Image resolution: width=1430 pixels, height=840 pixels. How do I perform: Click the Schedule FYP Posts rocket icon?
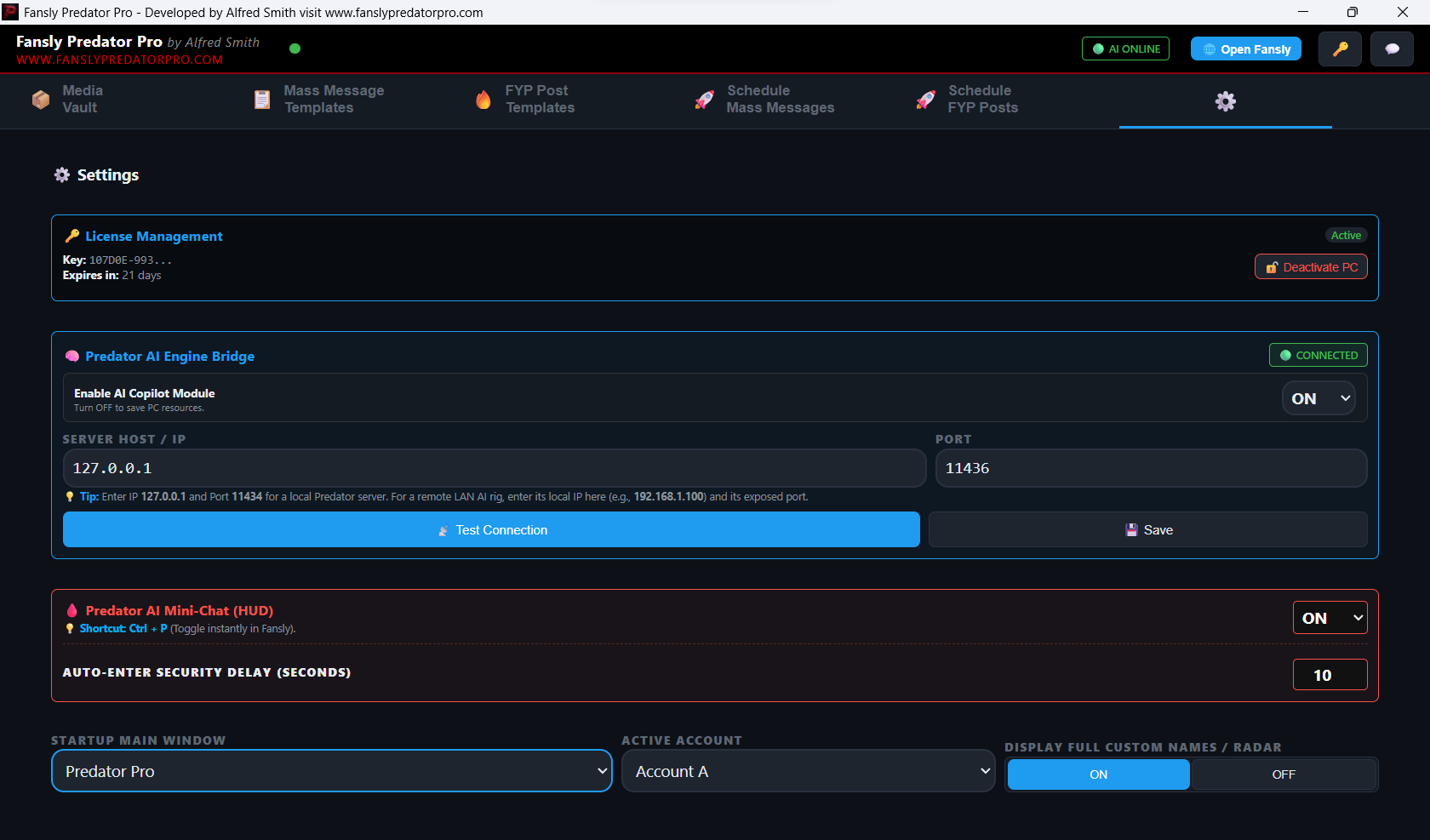tap(926, 100)
